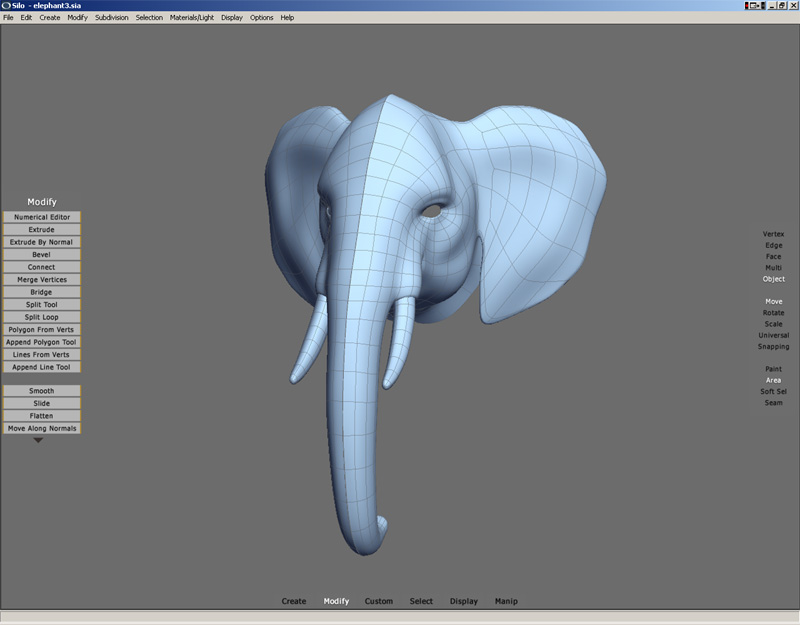Click Merge Vertices
800x625 pixels.
coord(42,280)
